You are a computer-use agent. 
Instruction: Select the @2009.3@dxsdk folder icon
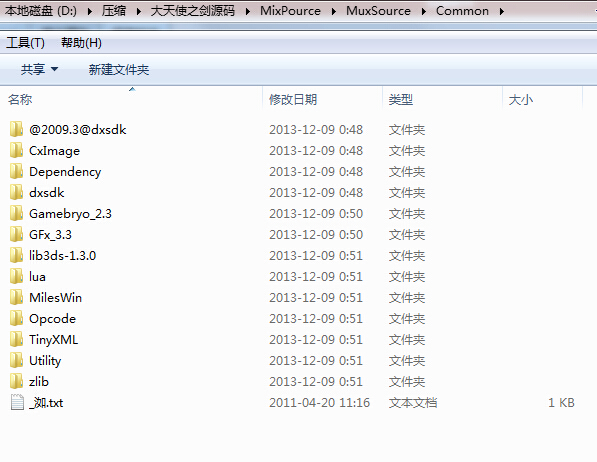16,129
